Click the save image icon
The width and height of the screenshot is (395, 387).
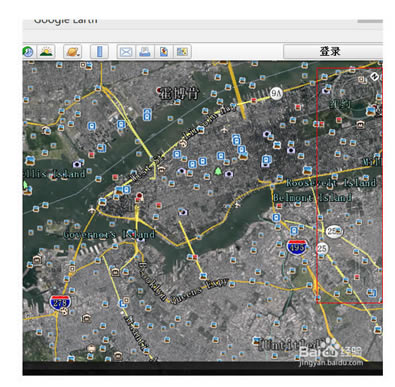pos(163,52)
